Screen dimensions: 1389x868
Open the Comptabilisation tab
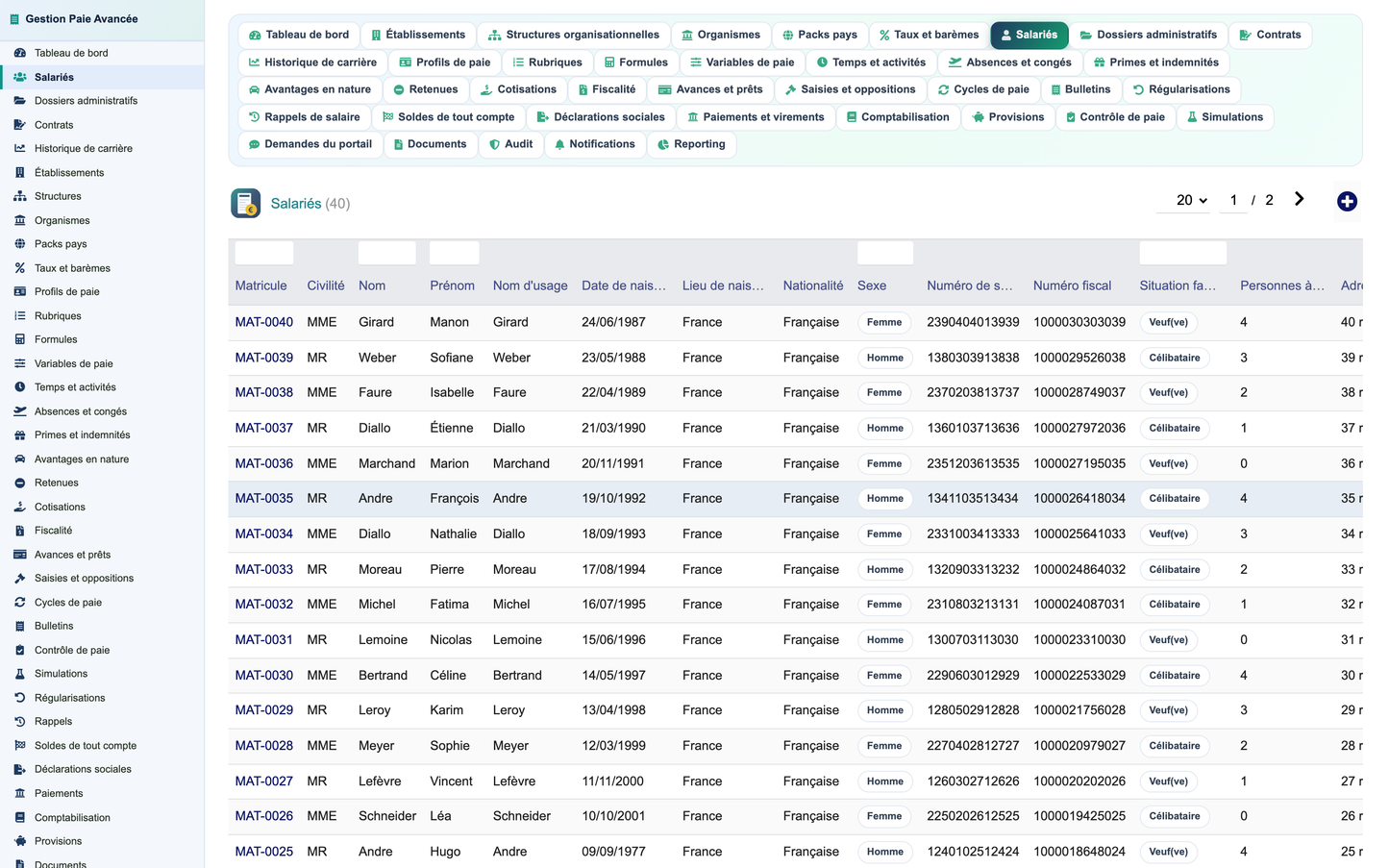(898, 117)
